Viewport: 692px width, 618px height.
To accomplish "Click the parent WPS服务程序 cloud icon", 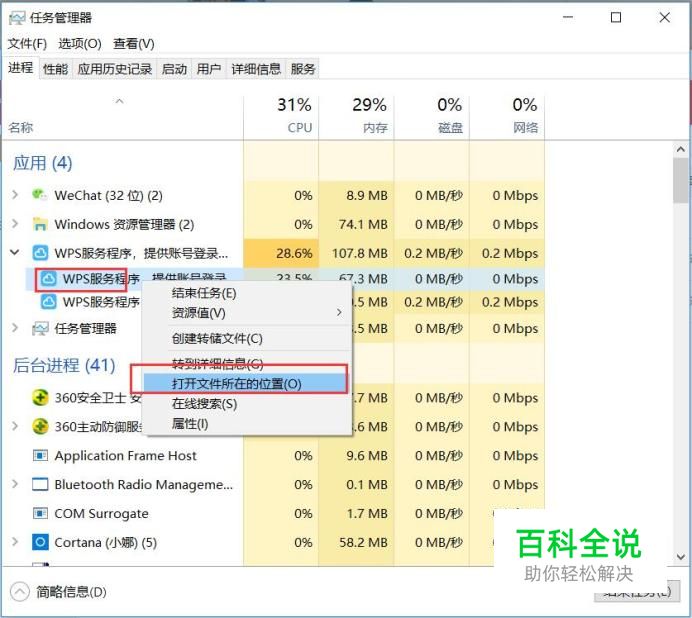I will tap(40, 253).
